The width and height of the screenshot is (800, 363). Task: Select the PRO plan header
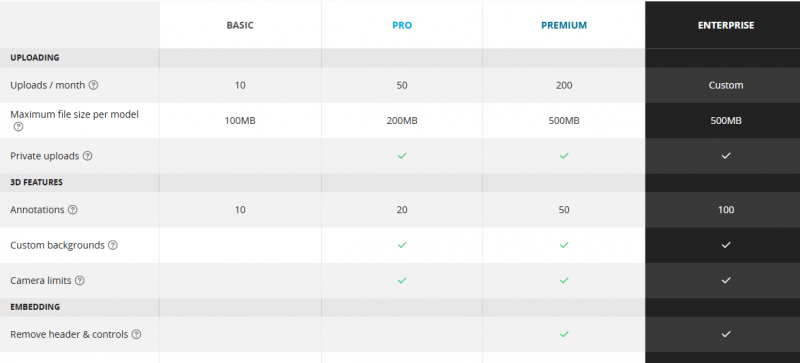click(x=402, y=26)
